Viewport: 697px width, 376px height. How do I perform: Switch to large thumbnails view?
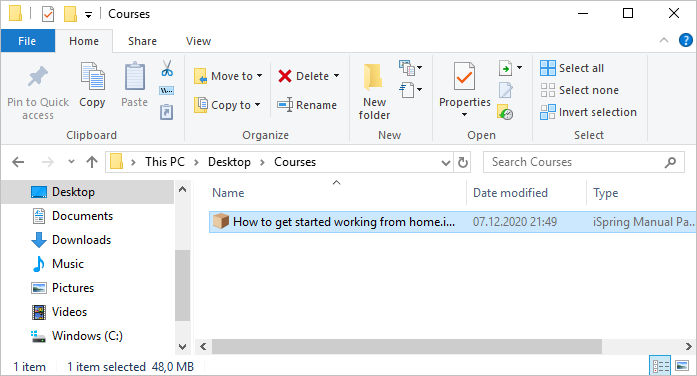682,366
